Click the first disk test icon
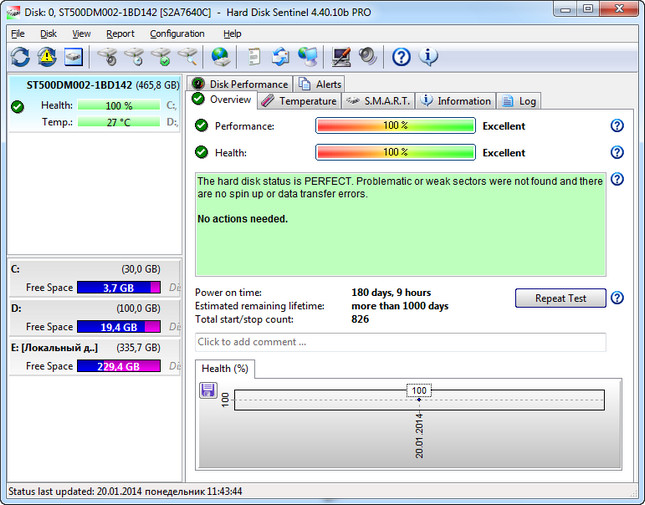This screenshot has height=505, width=645. click(107, 56)
